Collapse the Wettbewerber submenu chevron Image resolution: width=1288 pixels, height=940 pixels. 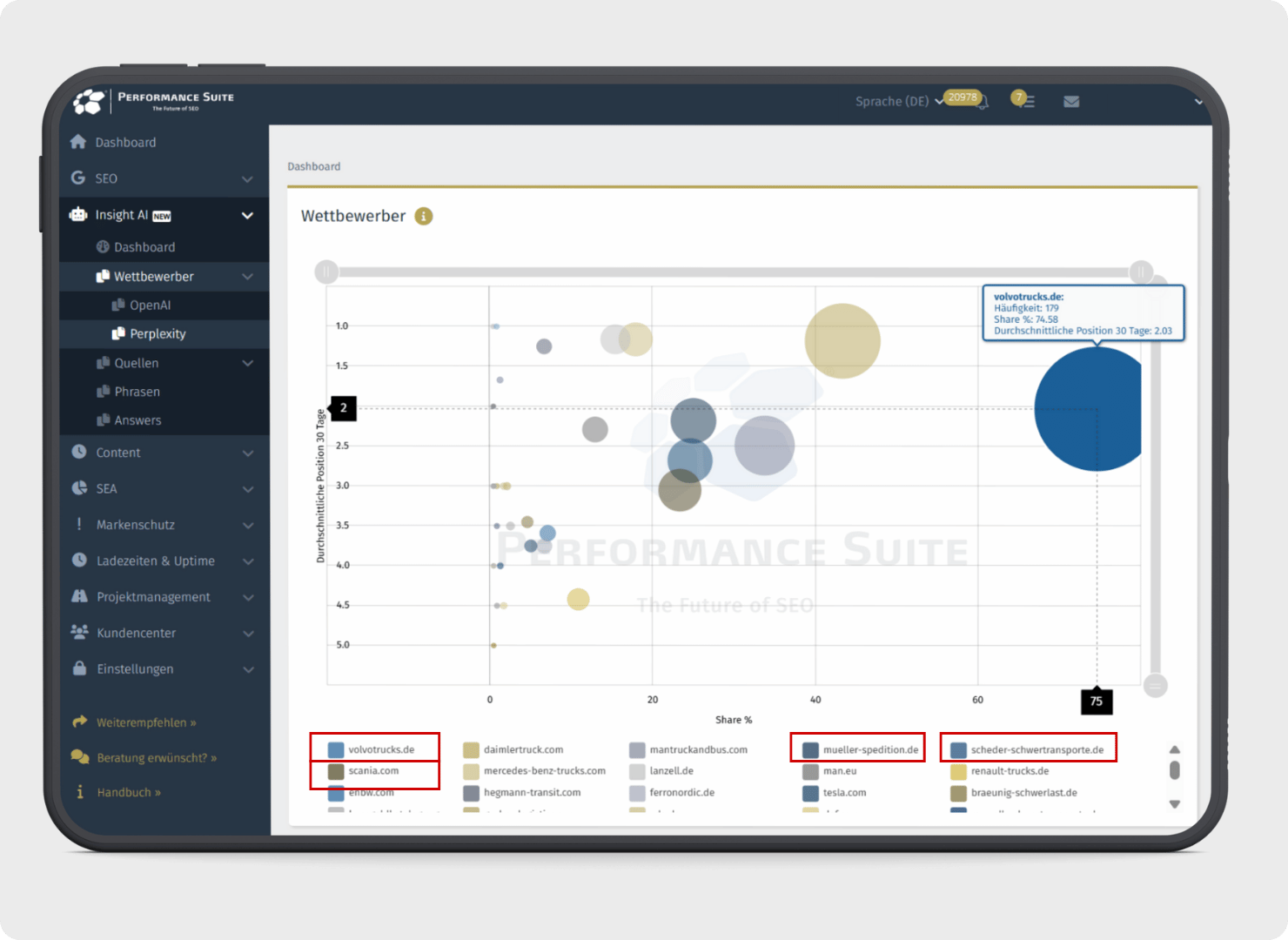[247, 277]
